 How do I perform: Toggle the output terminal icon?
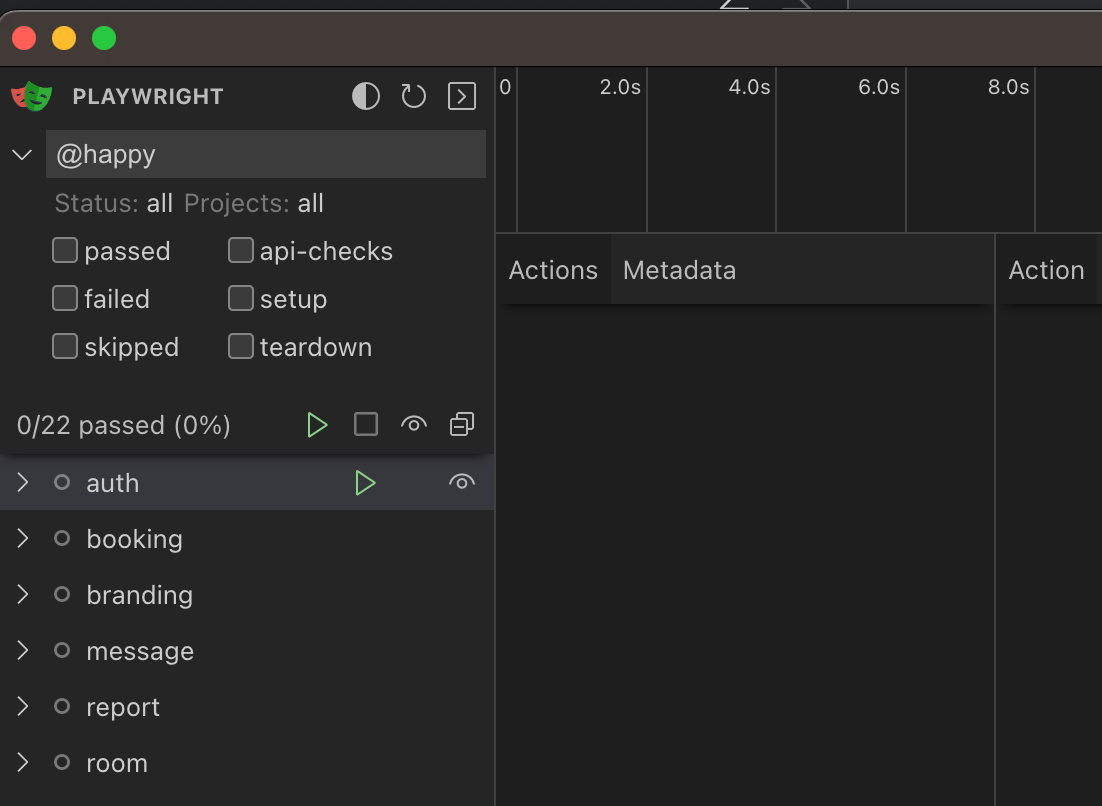[462, 96]
